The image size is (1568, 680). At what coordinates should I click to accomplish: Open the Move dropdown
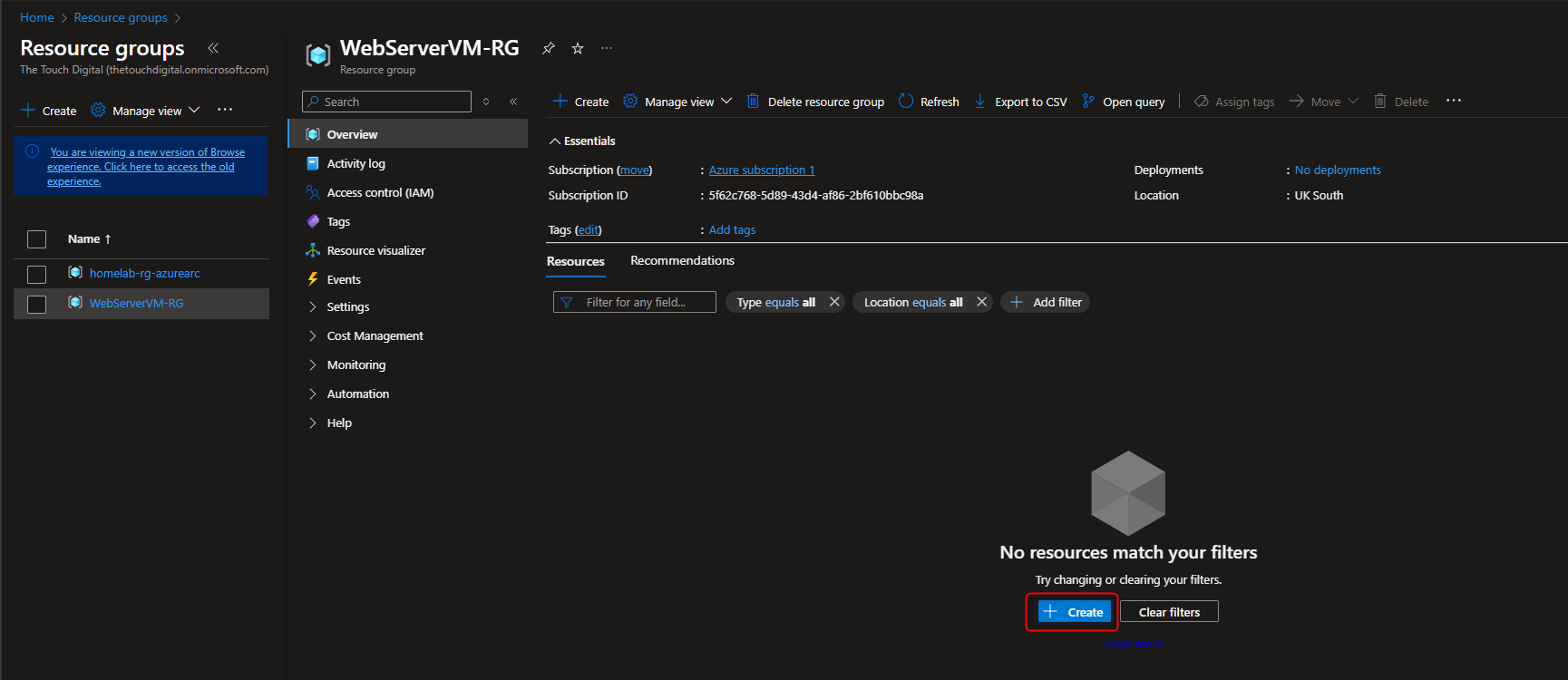coord(1324,102)
